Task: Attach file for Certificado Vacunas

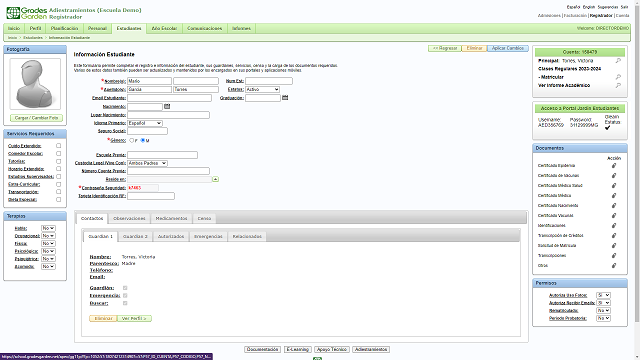Action: tap(613, 216)
